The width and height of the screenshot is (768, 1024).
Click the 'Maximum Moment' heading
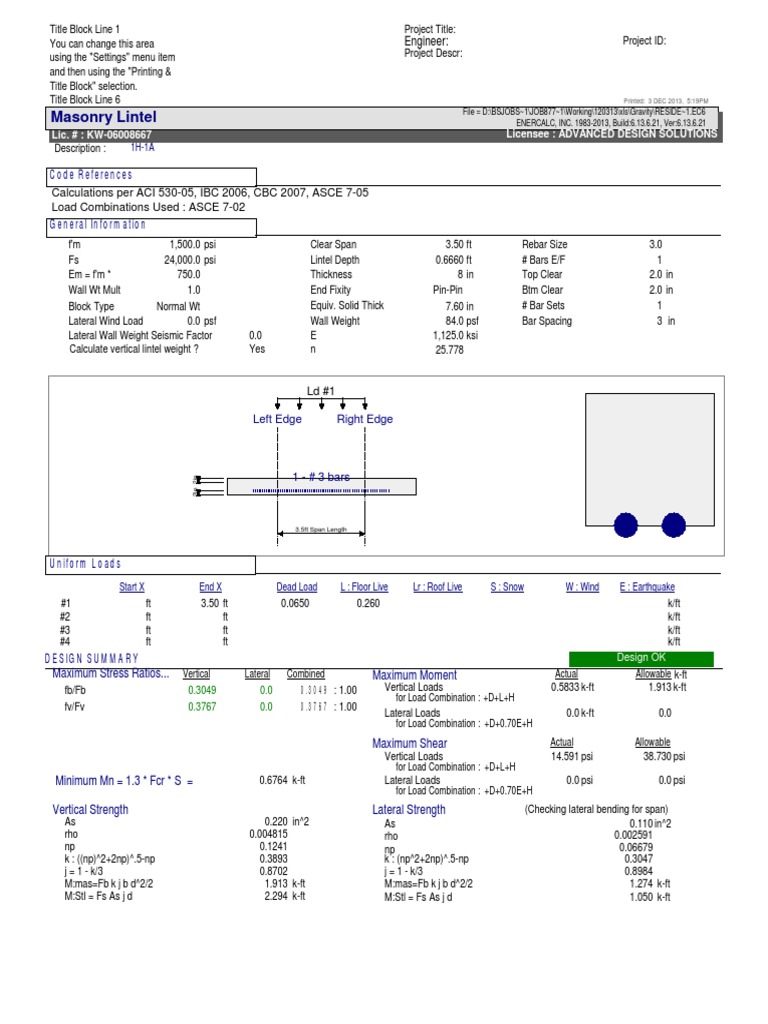[414, 675]
